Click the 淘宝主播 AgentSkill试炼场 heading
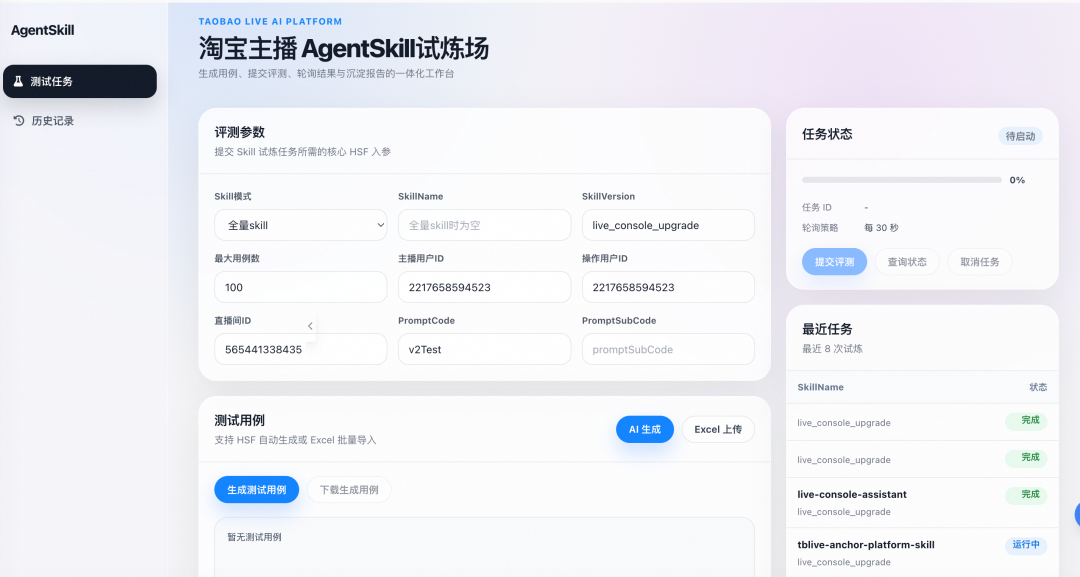The image size is (1080, 577). coord(344,49)
